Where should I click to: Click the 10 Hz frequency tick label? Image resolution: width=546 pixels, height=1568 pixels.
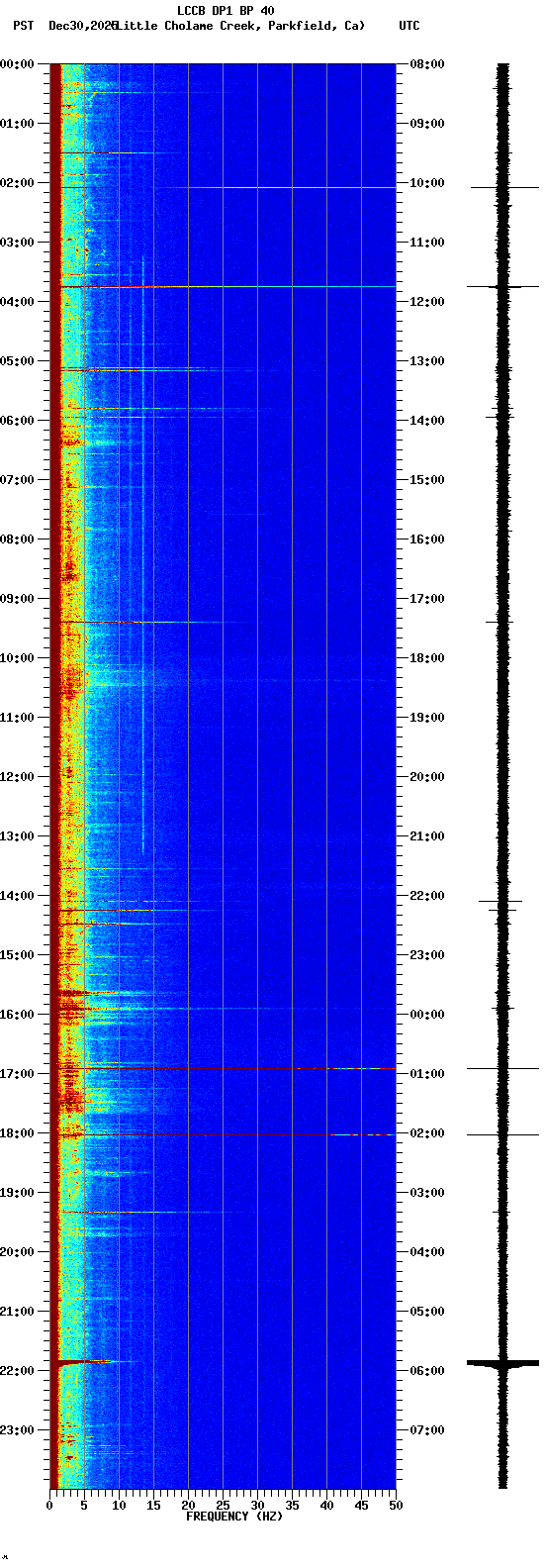pos(119,1506)
